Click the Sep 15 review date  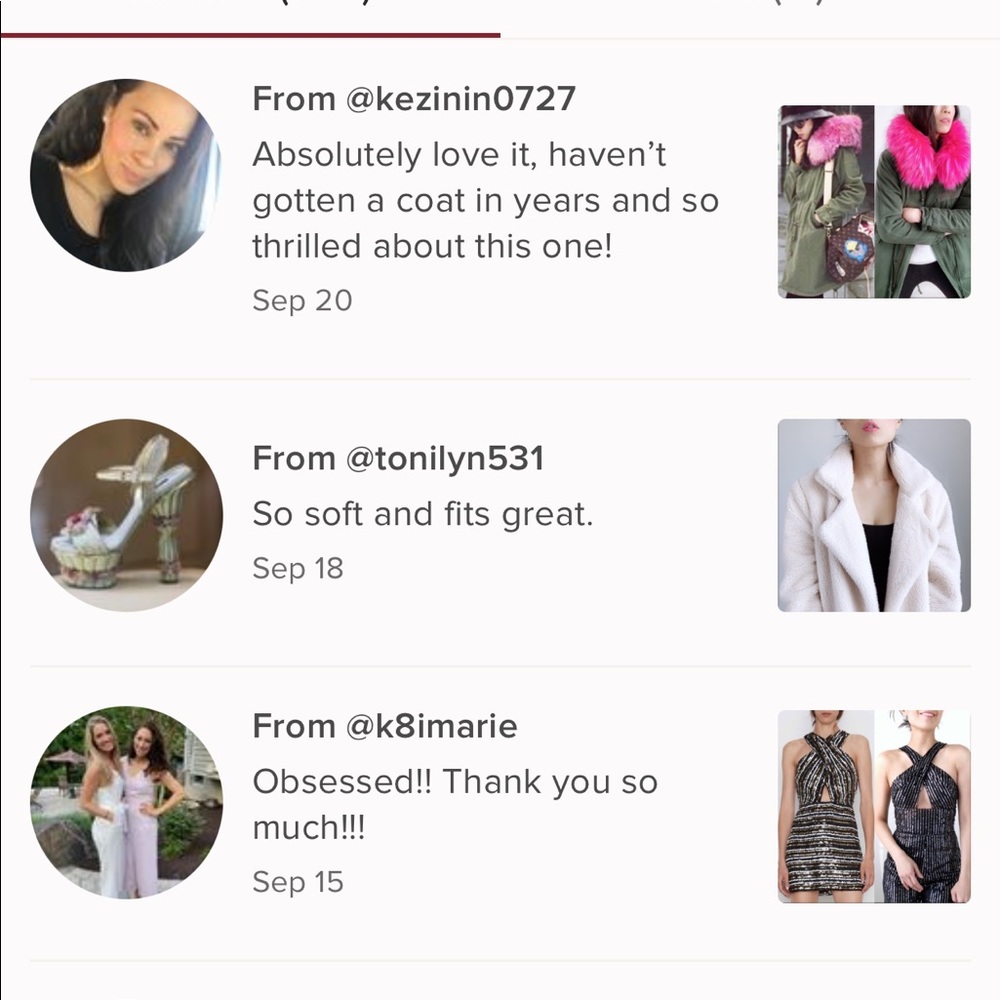tap(298, 883)
